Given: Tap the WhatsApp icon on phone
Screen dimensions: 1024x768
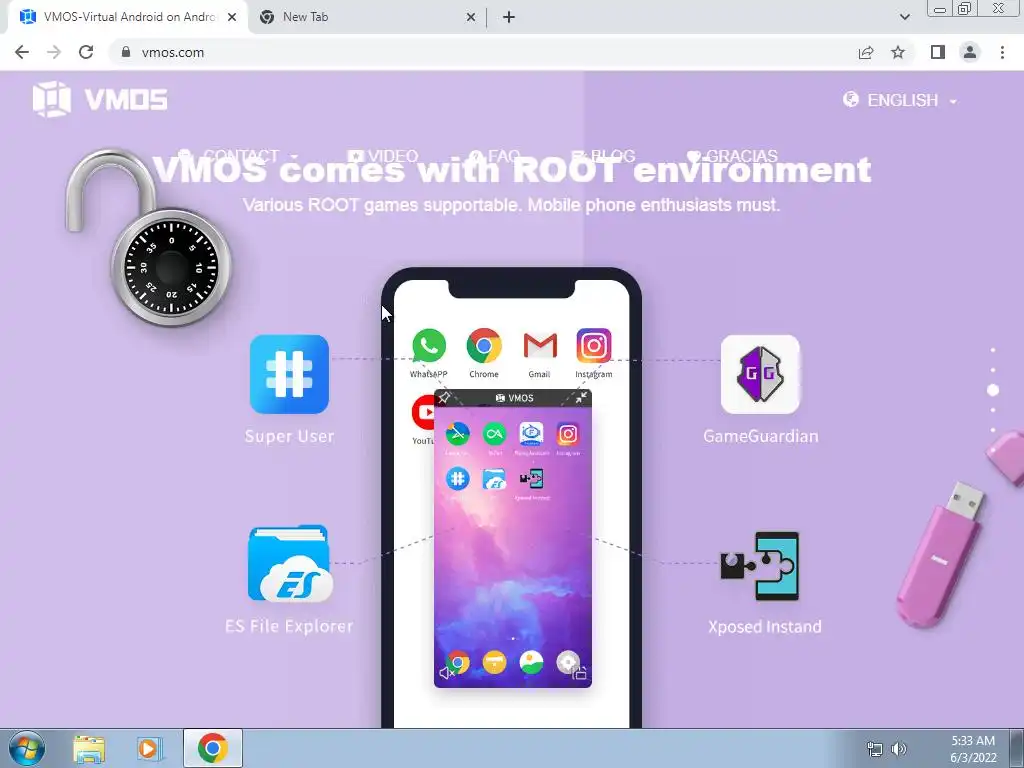Looking at the screenshot, I should point(429,345).
